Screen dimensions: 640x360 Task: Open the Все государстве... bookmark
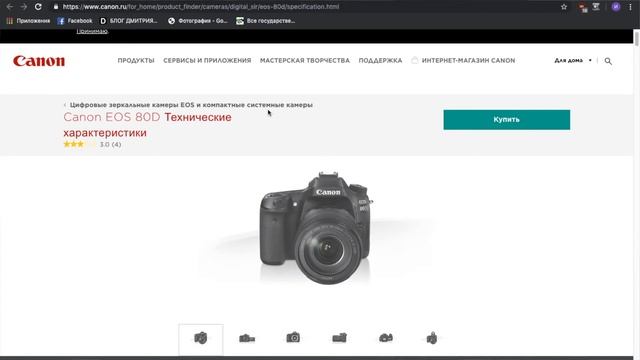pyautogui.click(x=265, y=21)
